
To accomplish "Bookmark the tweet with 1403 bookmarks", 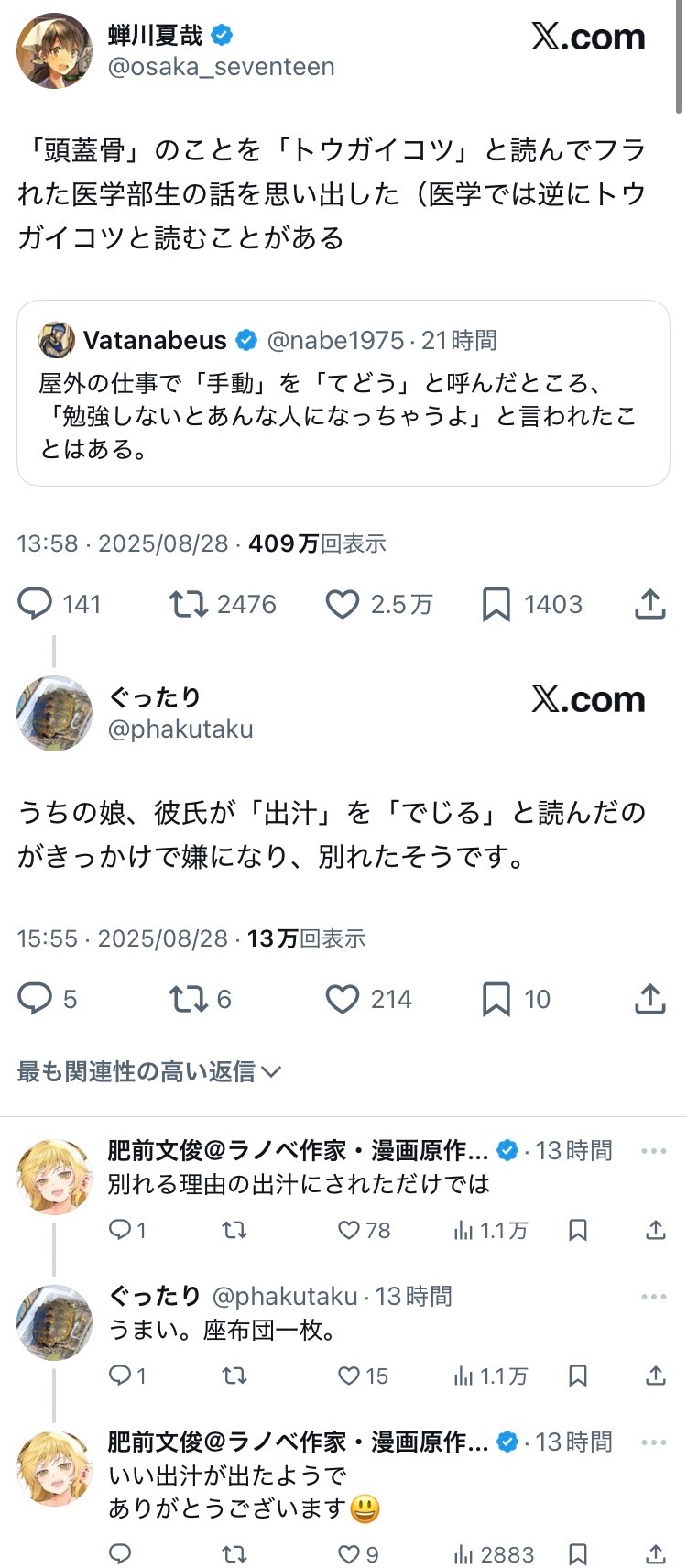I will [x=496, y=604].
